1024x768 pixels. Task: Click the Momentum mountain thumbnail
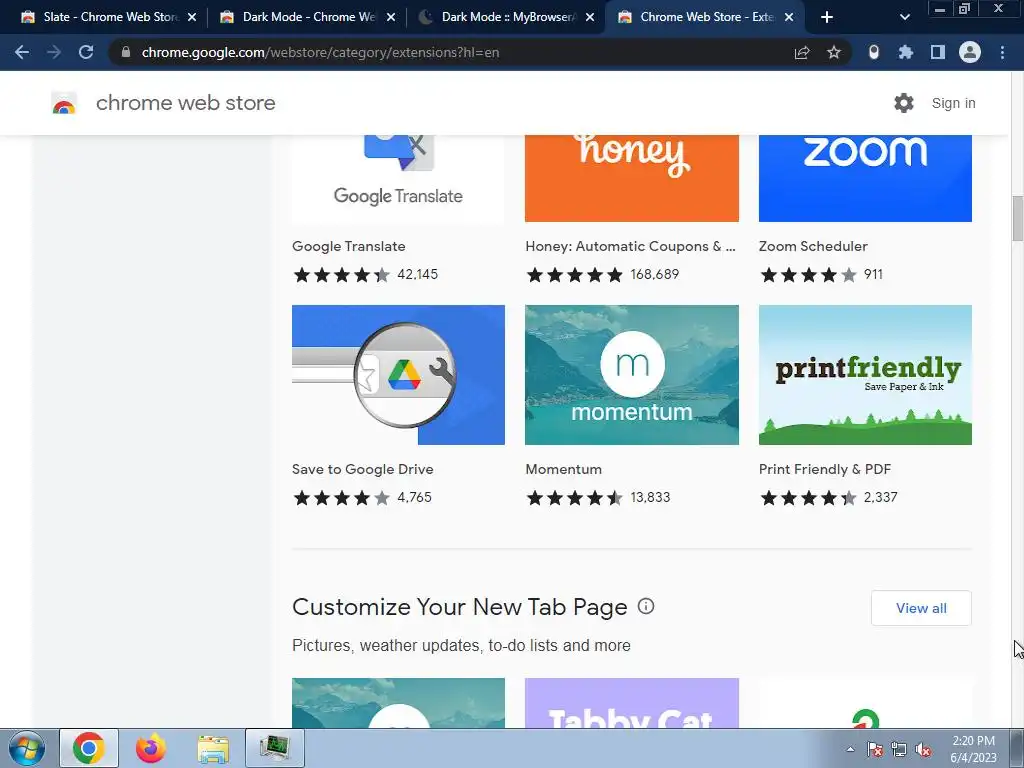point(632,375)
